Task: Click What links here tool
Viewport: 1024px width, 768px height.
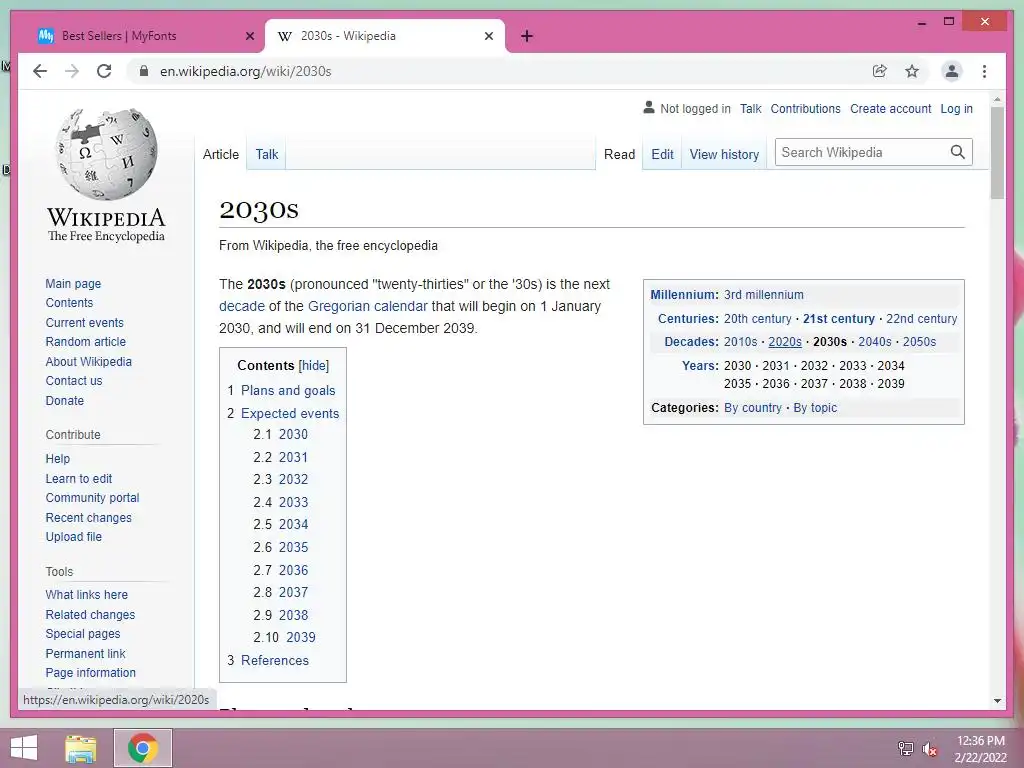Action: pyautogui.click(x=86, y=594)
